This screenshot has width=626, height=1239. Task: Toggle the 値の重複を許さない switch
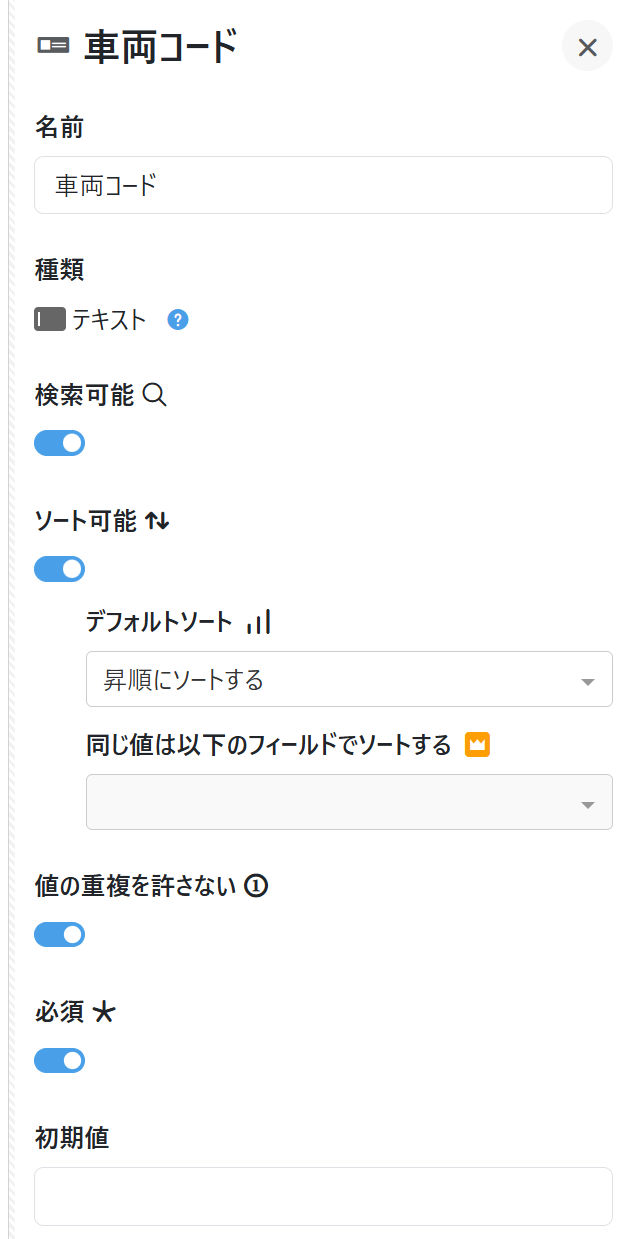(60, 934)
